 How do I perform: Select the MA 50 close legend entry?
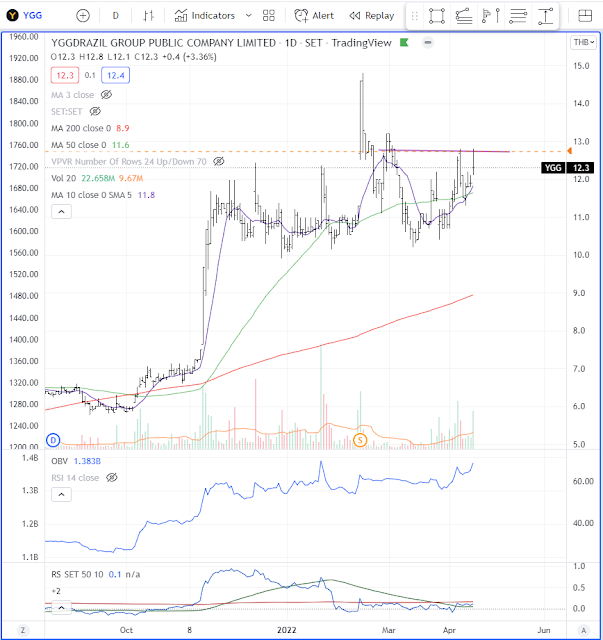pos(78,145)
